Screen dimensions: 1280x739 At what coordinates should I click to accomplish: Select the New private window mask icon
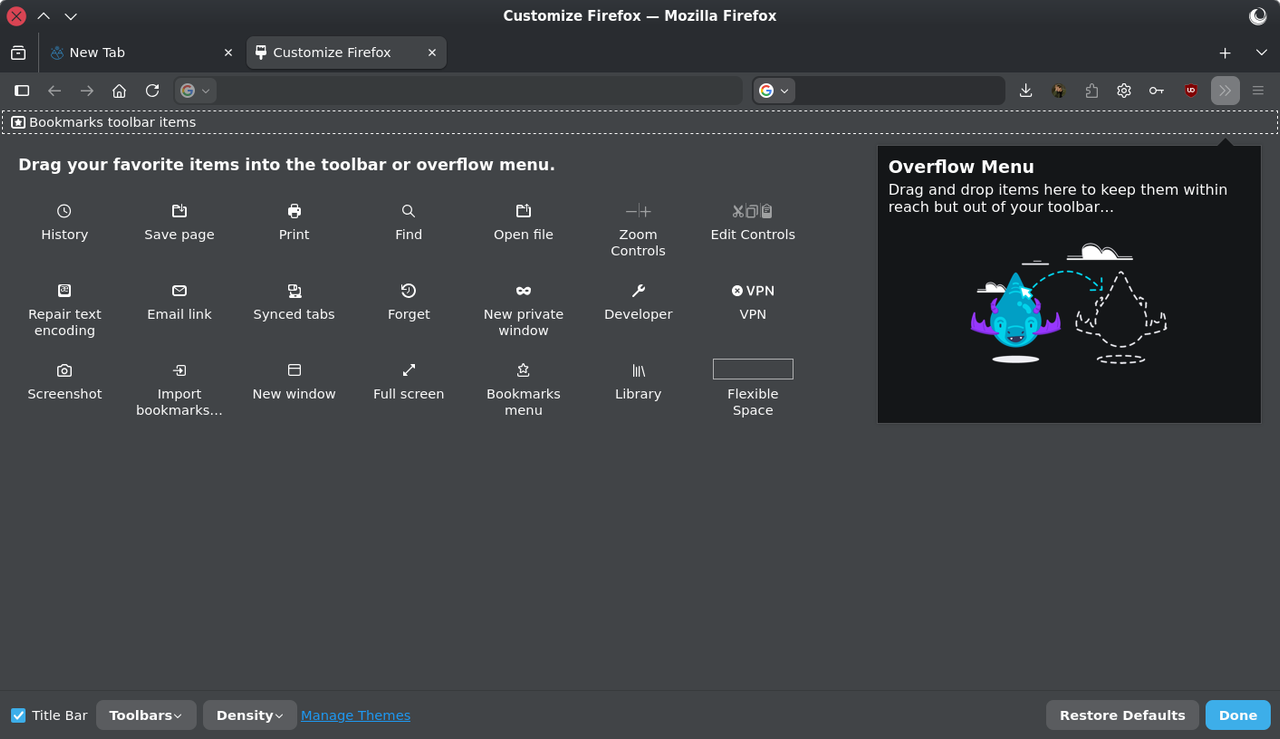[x=523, y=291]
